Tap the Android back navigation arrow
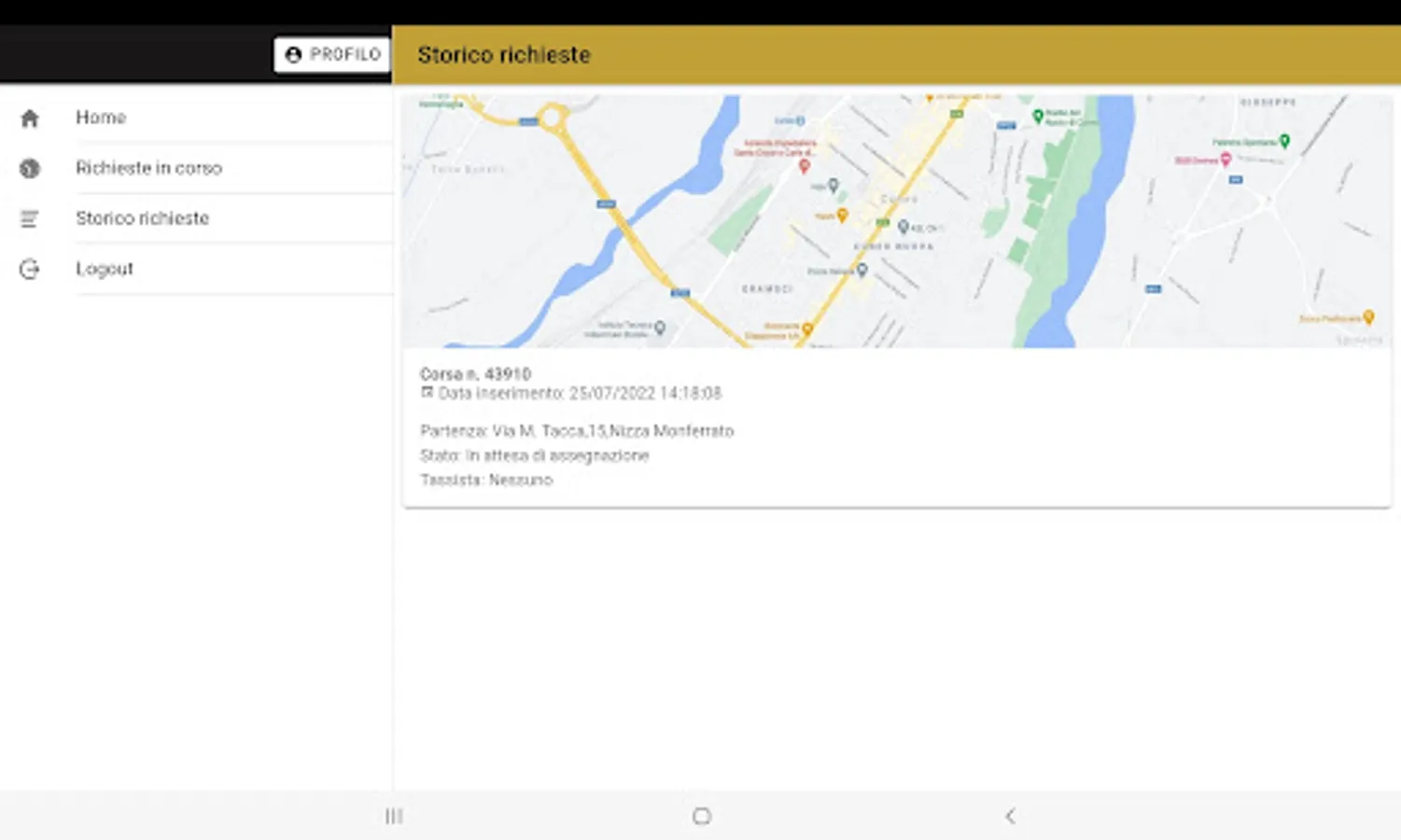The width and height of the screenshot is (1401, 840). coord(1010,817)
